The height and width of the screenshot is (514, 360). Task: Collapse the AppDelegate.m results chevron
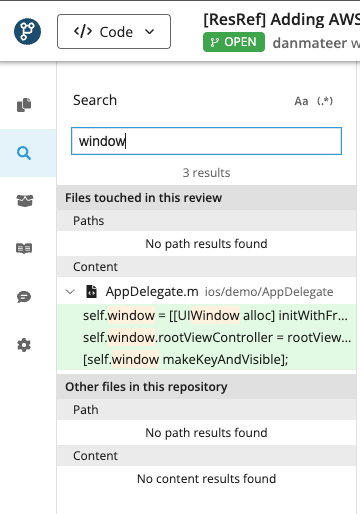(70, 292)
